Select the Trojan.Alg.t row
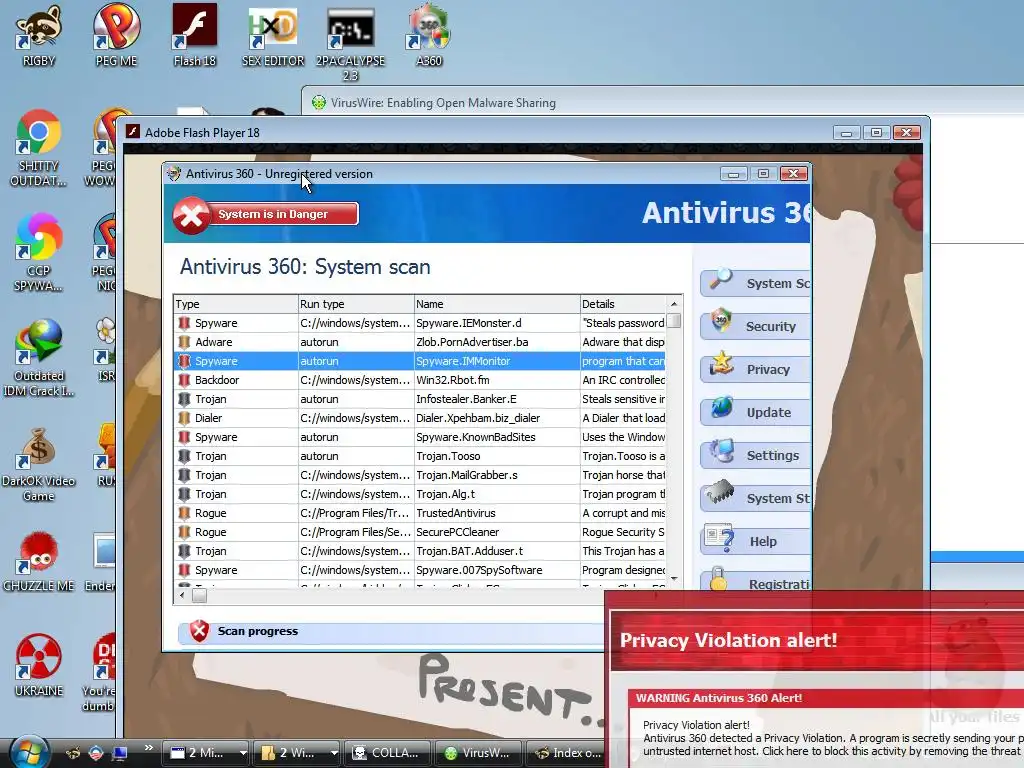Image resolution: width=1024 pixels, height=768 pixels. pos(420,494)
